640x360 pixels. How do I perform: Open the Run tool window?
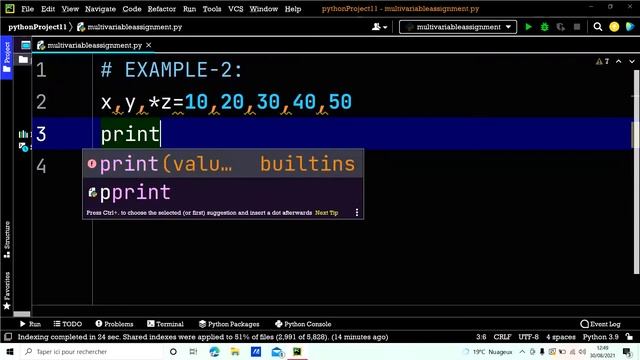click(x=30, y=324)
